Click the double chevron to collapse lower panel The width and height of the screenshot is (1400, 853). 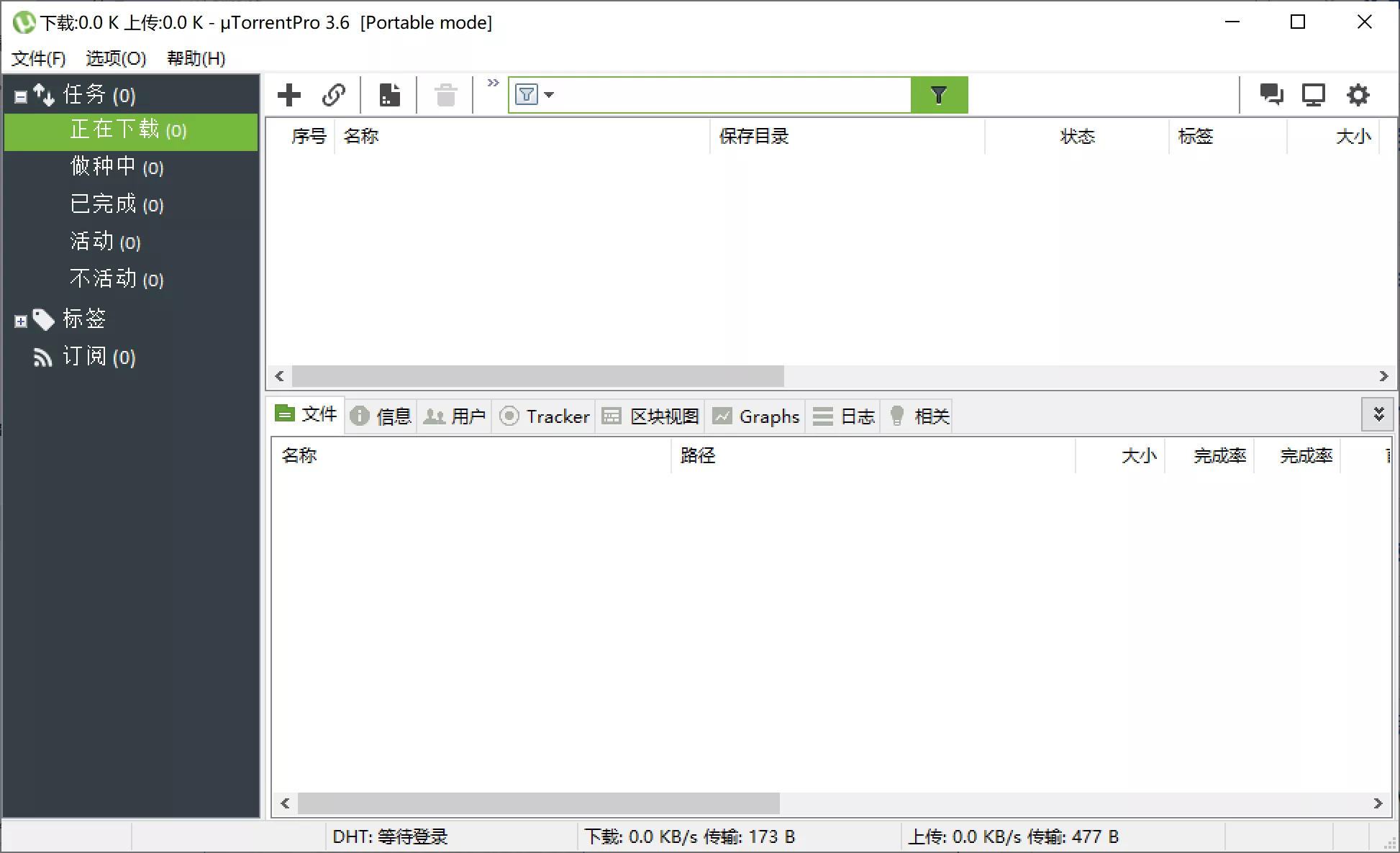pos(1378,414)
